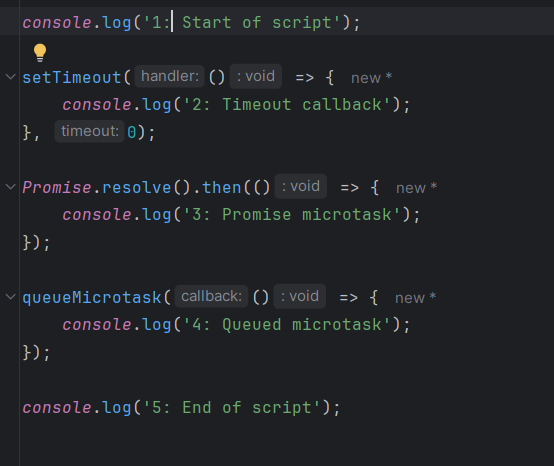This screenshot has width=554, height=466.
Task: Click the 'timeout:' parameter hint
Action: coord(89,131)
